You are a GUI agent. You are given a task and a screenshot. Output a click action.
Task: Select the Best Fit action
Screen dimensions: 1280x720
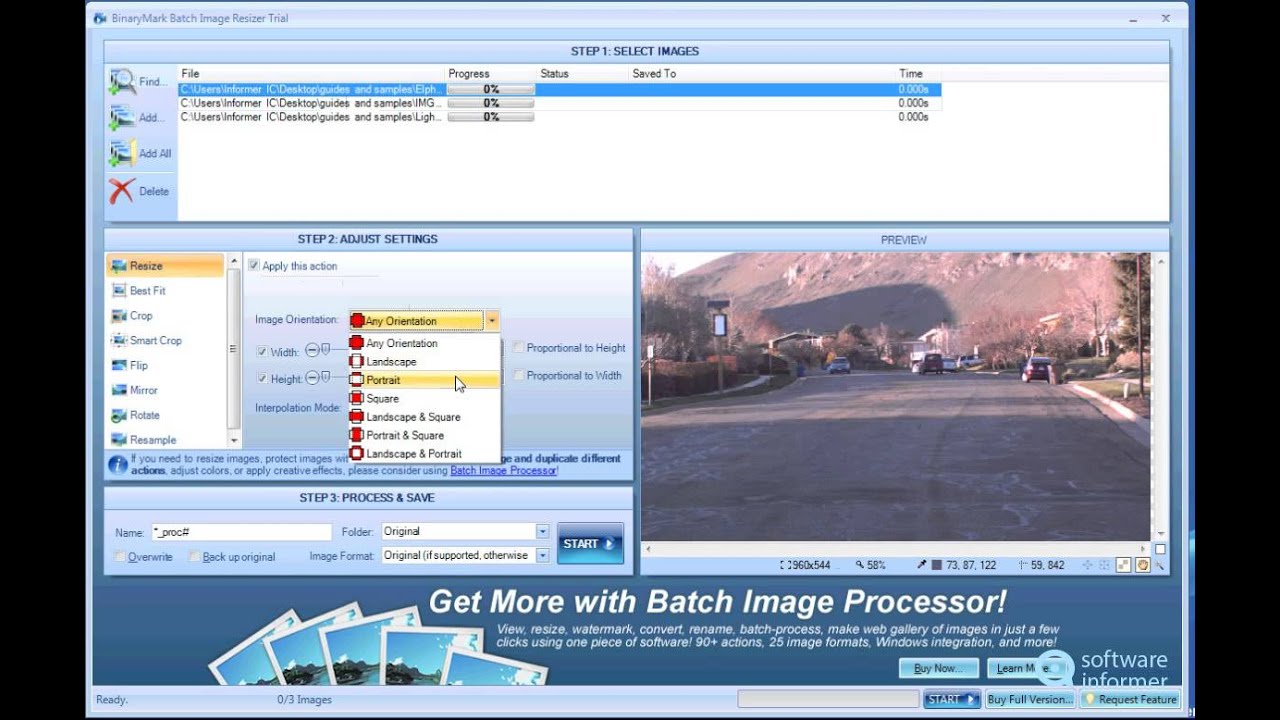coord(165,291)
